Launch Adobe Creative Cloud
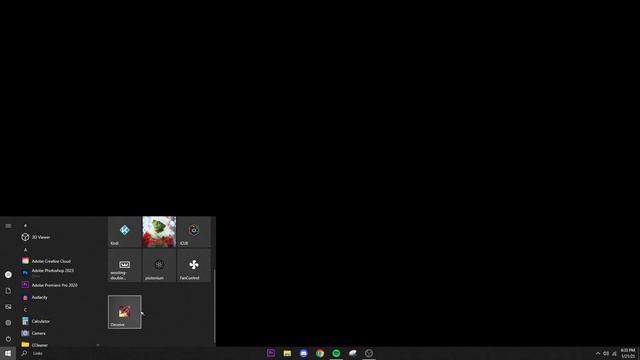 [59, 261]
